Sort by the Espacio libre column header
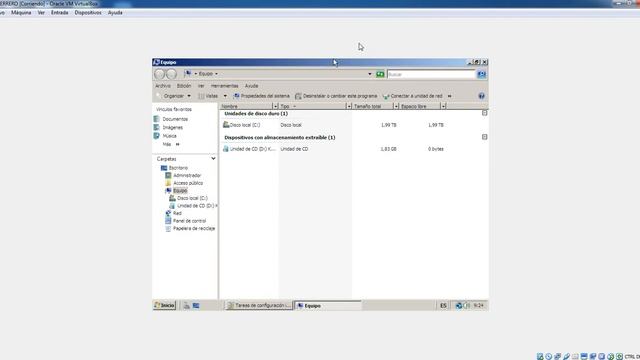 coord(420,106)
